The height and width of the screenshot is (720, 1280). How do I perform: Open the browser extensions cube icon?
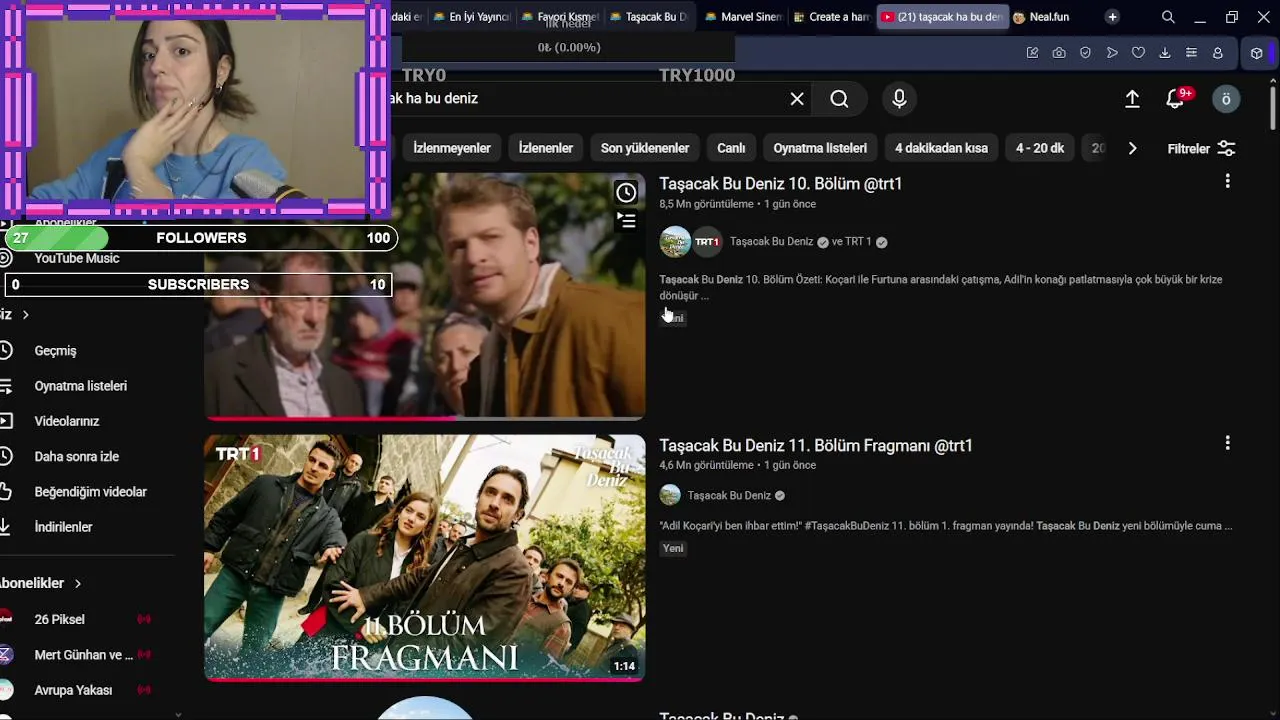coord(1257,53)
